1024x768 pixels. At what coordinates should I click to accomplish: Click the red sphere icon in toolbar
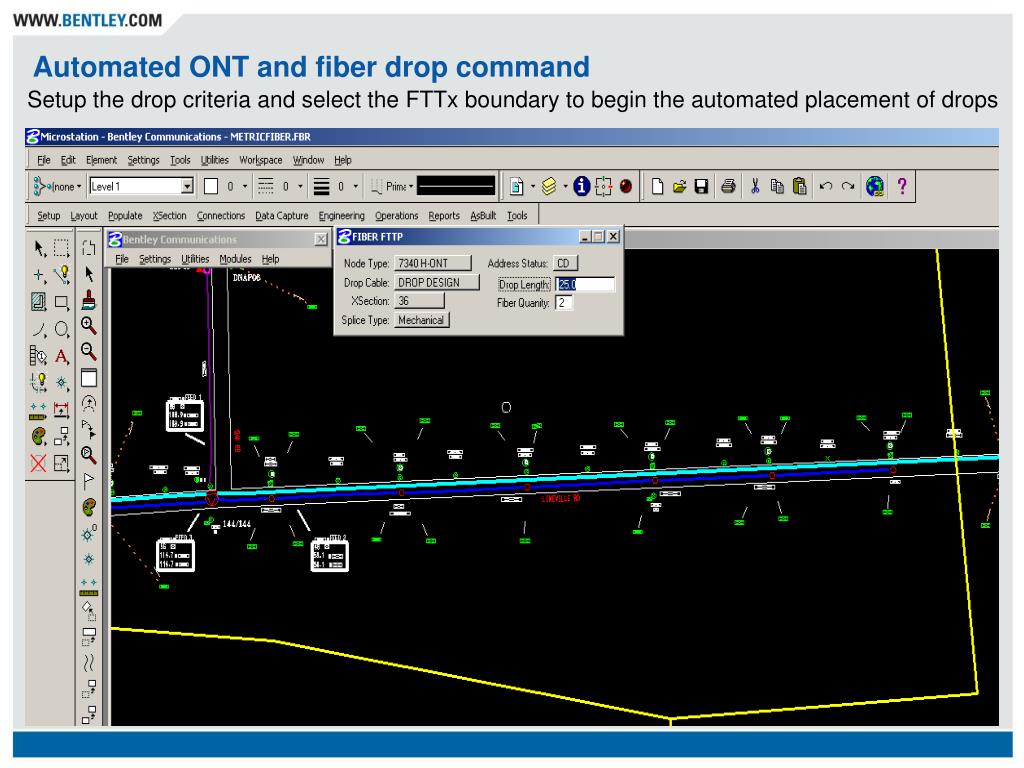pos(626,187)
